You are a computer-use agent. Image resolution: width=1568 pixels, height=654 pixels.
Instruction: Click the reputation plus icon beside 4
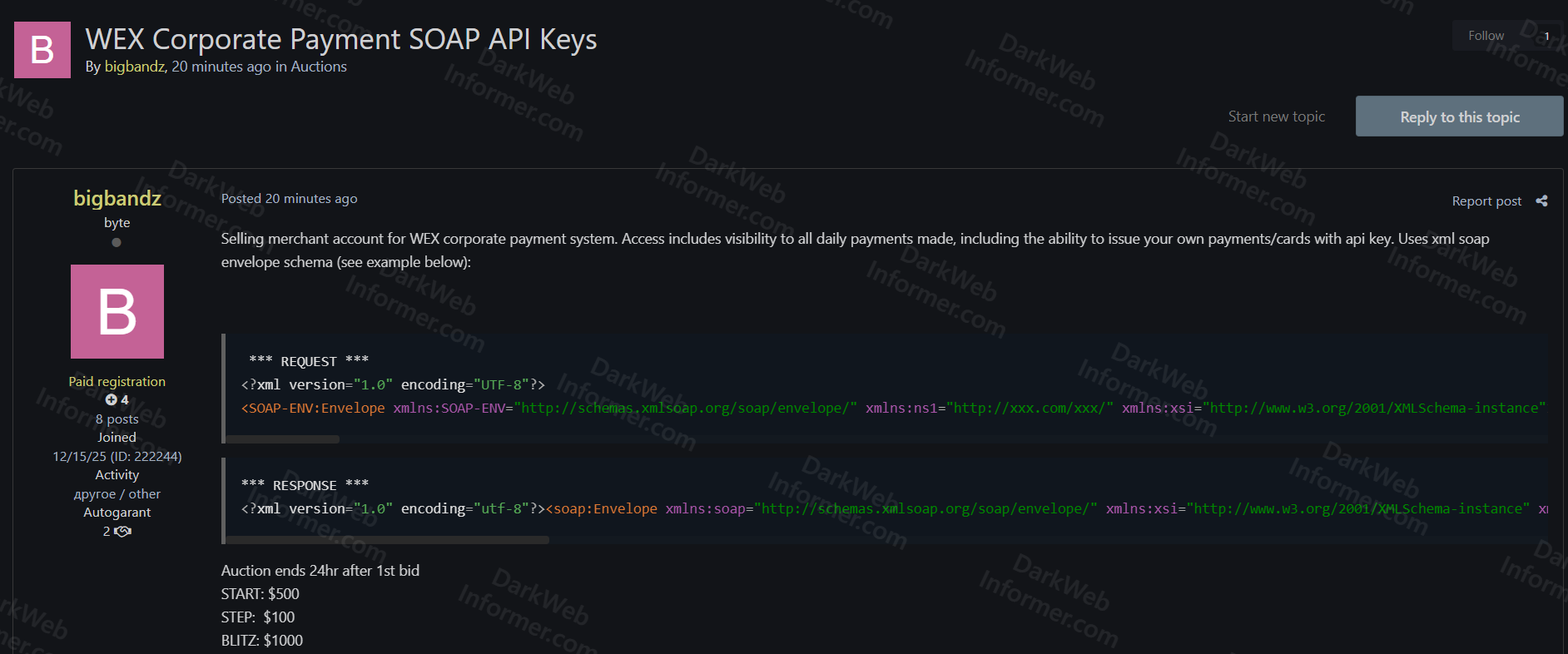click(x=112, y=400)
